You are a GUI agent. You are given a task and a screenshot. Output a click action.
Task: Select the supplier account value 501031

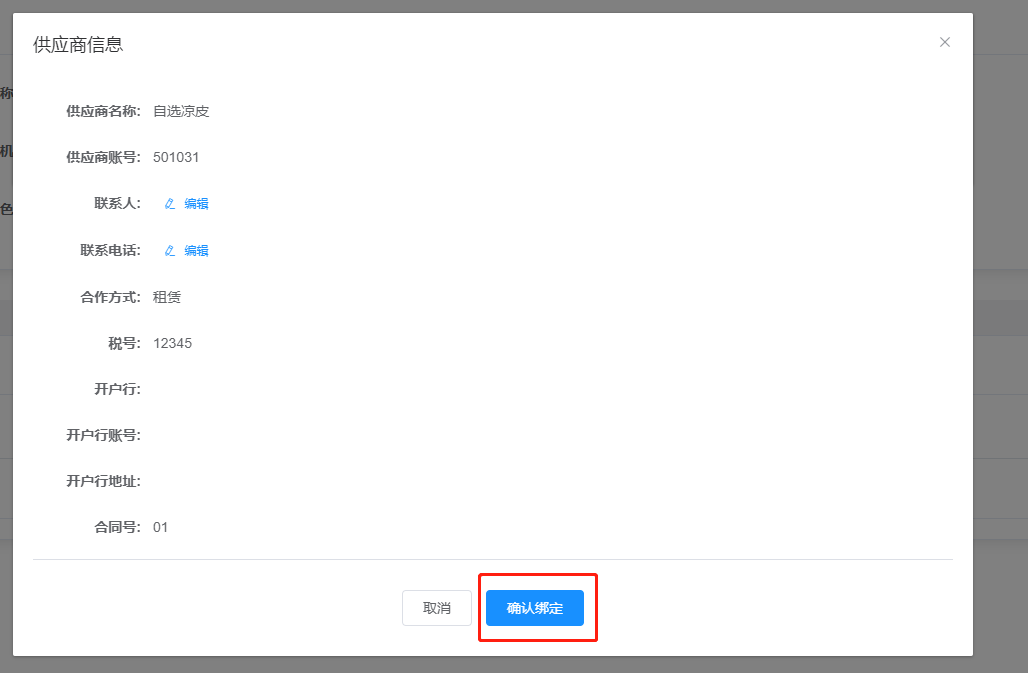pyautogui.click(x=176, y=157)
